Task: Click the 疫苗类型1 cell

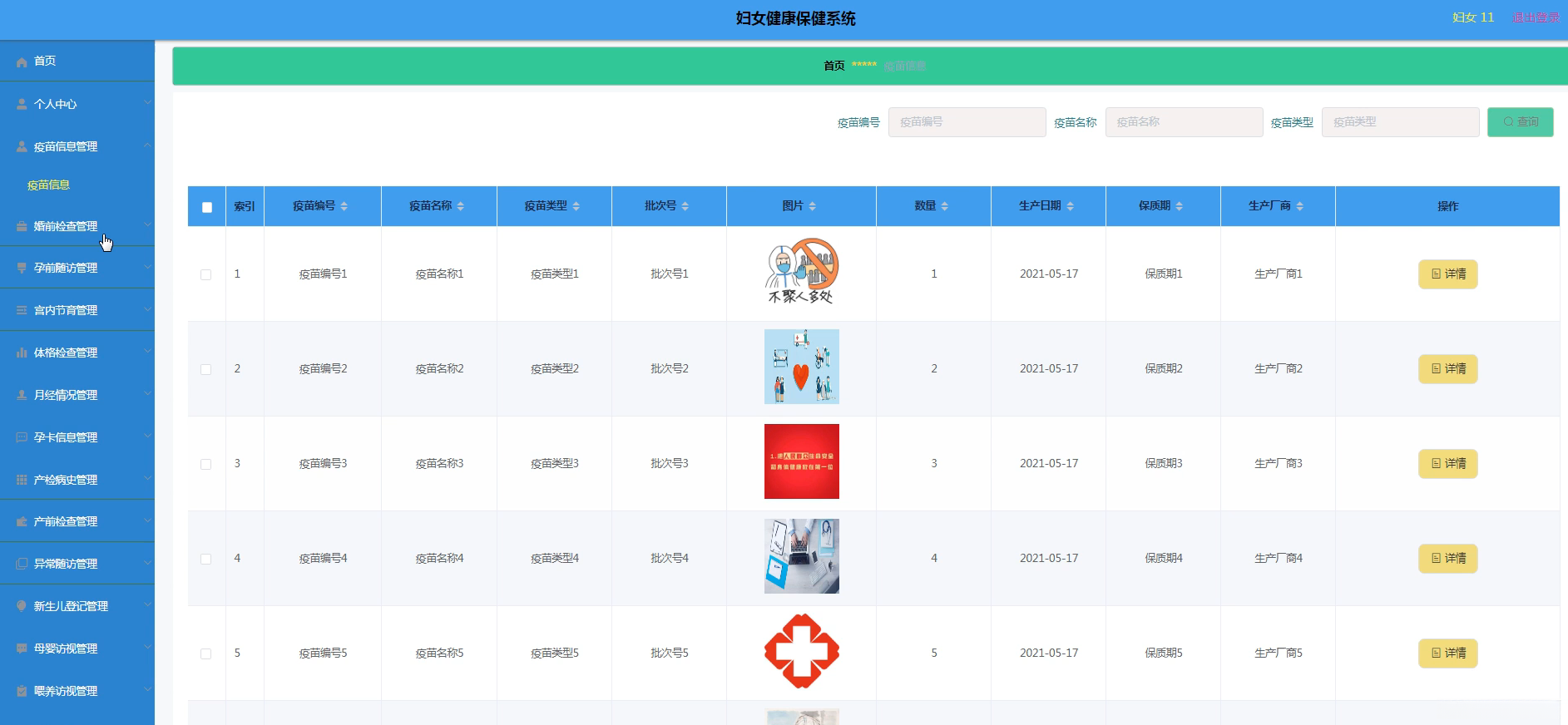Action: click(555, 274)
